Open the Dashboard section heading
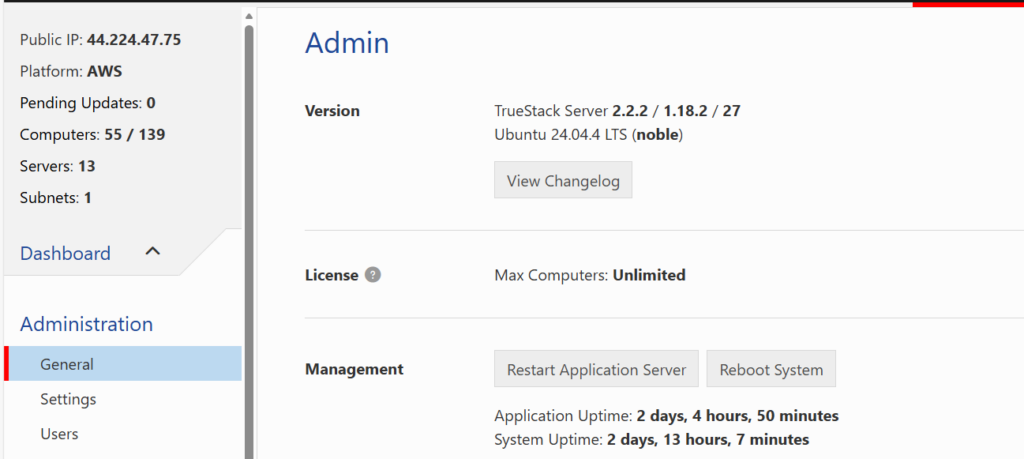 point(65,253)
